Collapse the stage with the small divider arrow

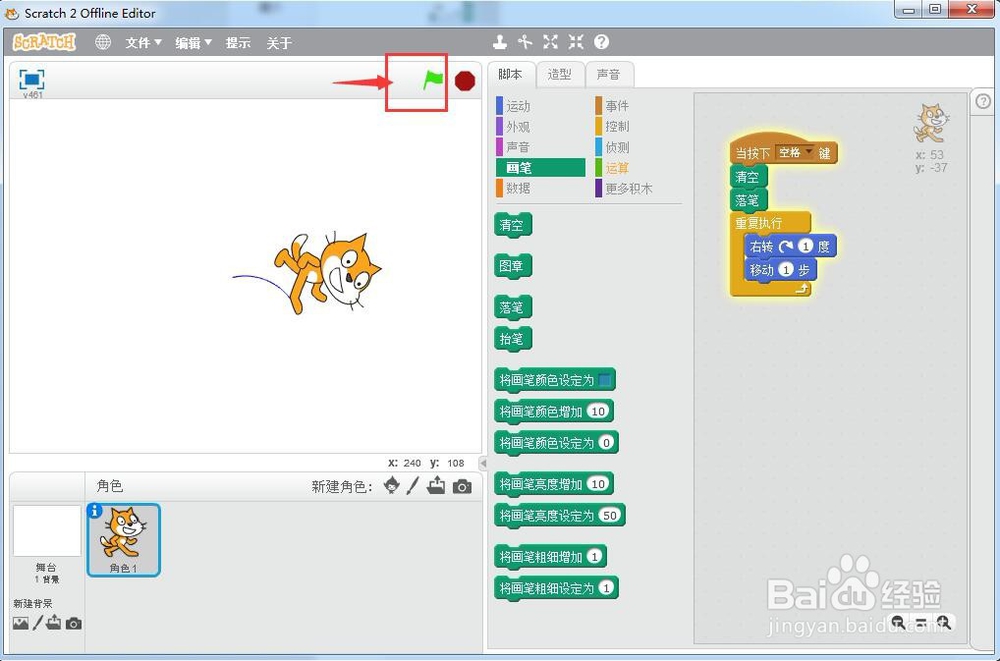click(x=483, y=463)
